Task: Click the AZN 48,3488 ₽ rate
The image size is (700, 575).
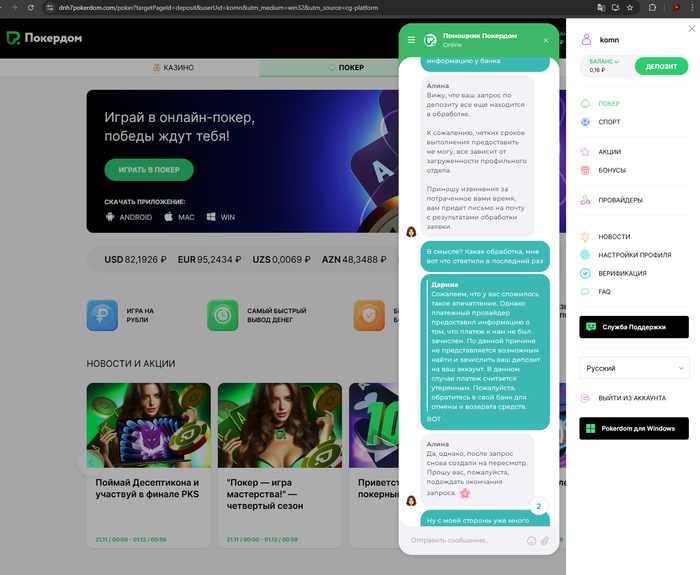Action: pyautogui.click(x=354, y=259)
